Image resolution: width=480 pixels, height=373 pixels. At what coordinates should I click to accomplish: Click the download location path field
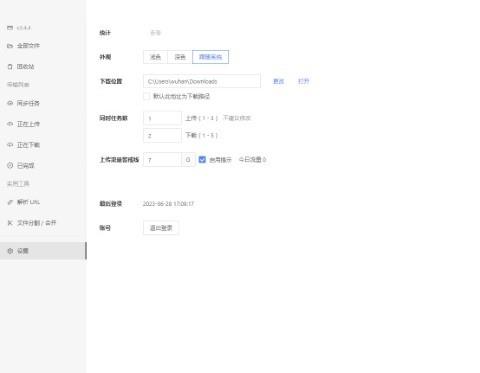point(202,81)
